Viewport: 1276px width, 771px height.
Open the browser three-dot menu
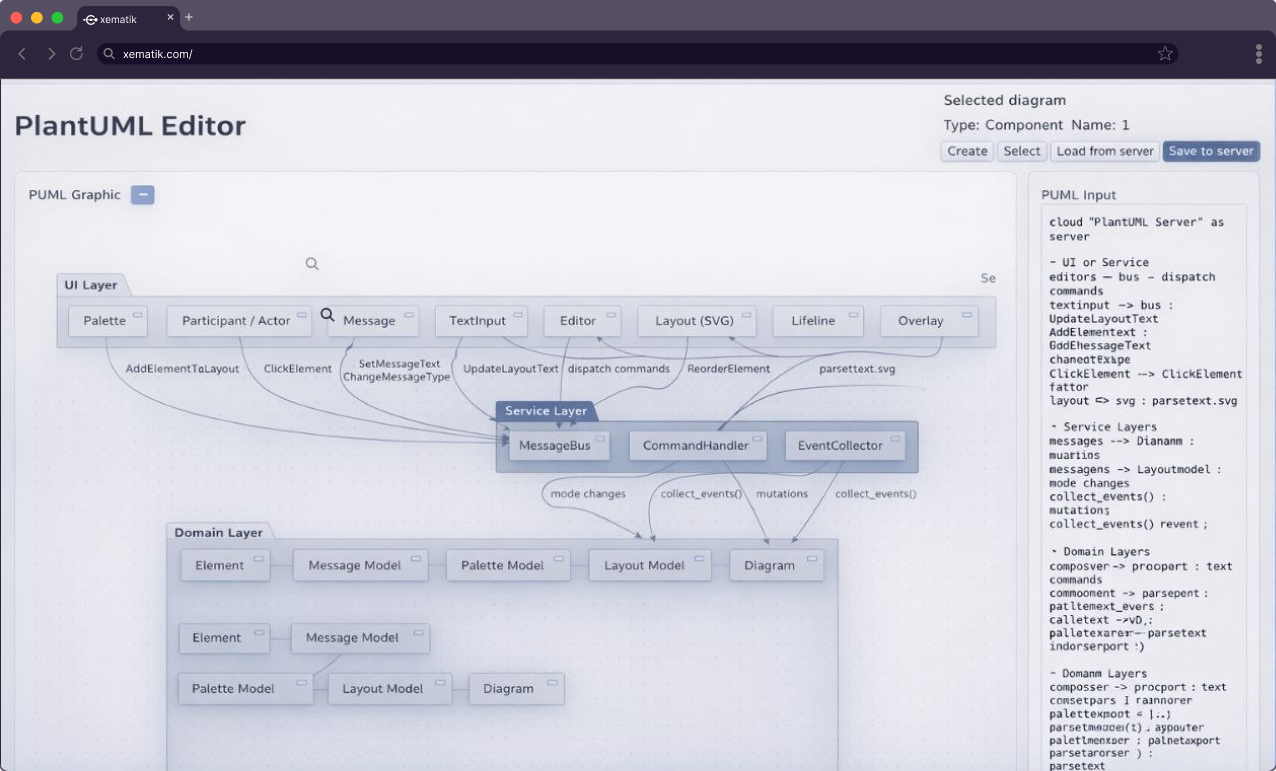(x=1258, y=54)
